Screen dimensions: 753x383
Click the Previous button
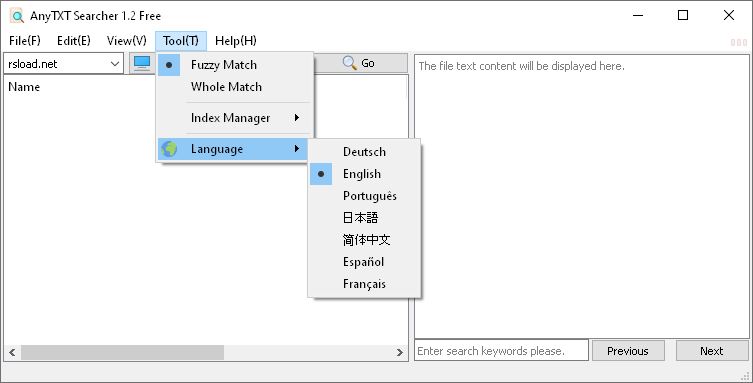click(628, 351)
